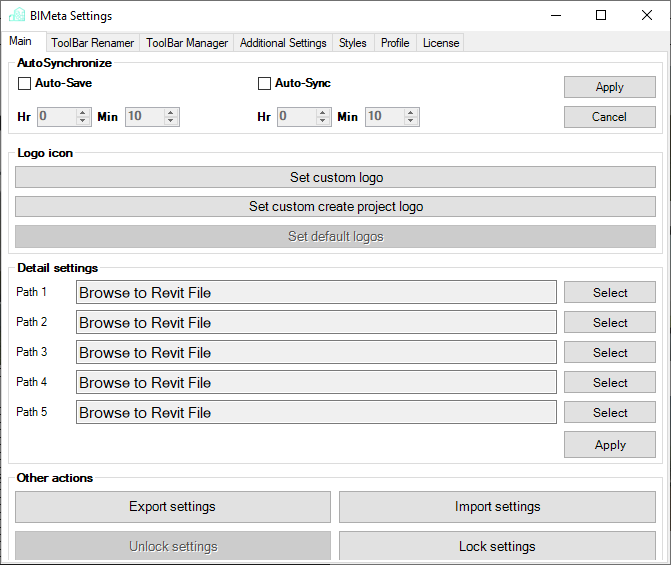Decrease Auto-Sync minutes with down arrow

(411, 121)
